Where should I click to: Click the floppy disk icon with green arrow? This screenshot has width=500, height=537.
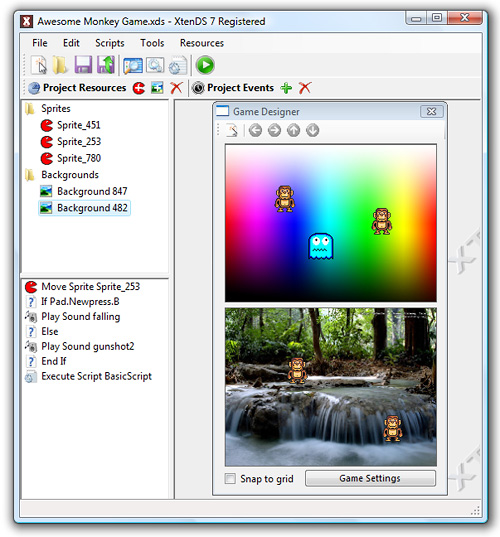(x=105, y=65)
